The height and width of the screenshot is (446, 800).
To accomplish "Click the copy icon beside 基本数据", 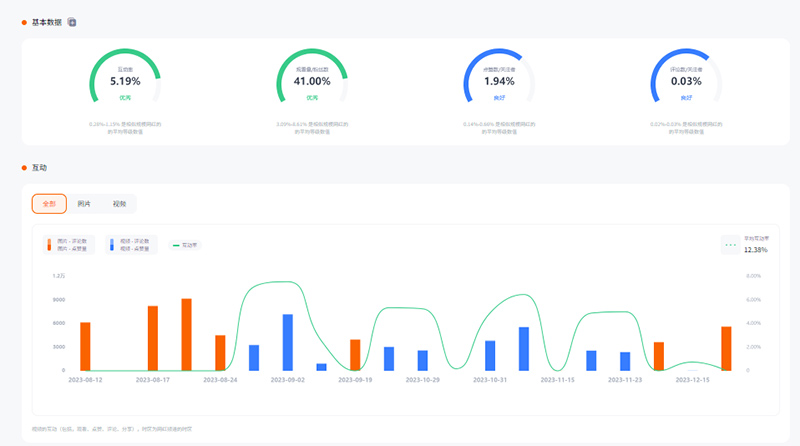I will [x=72, y=22].
